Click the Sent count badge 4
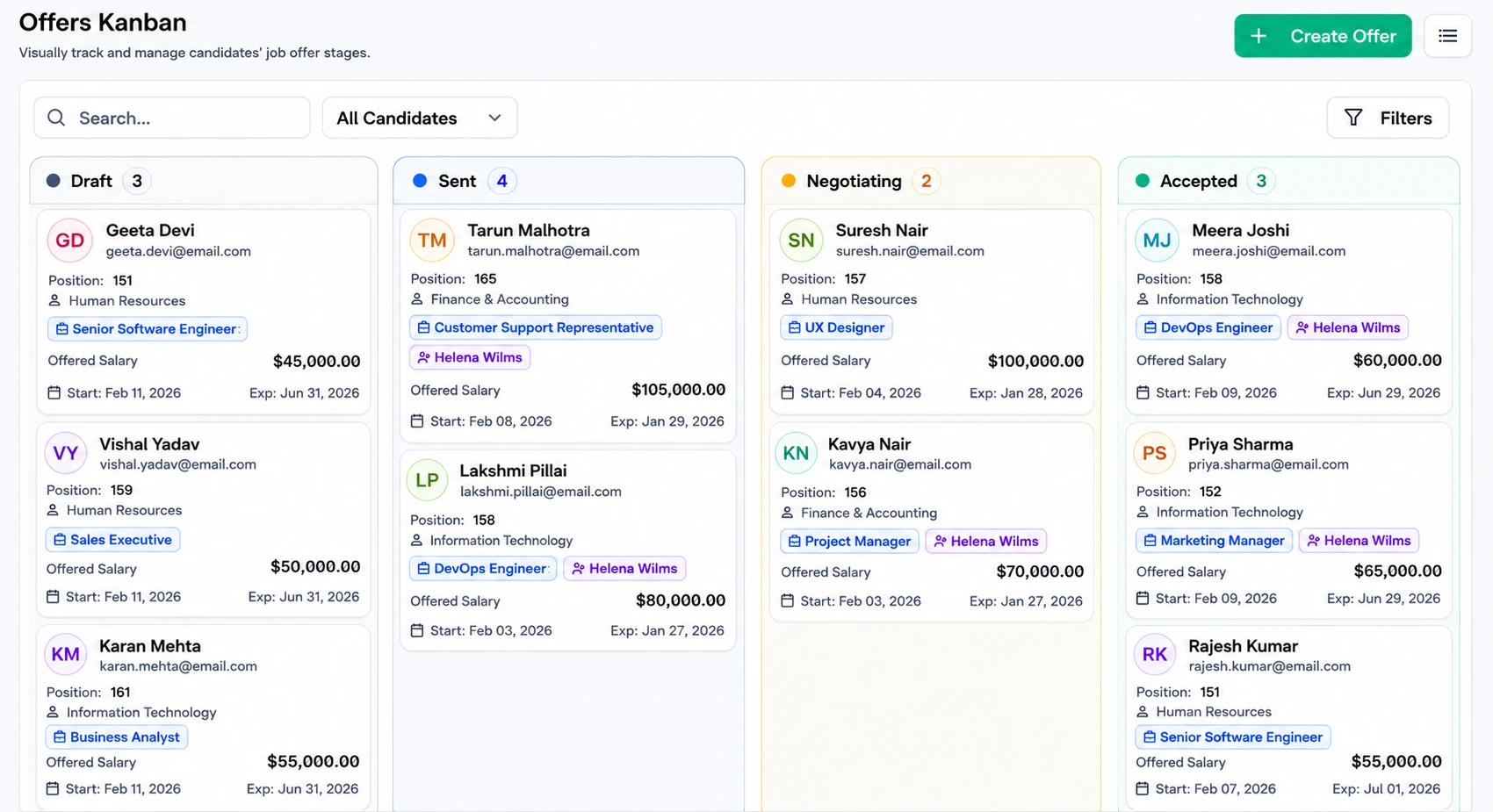Screen dimensions: 1493x812 502,181
